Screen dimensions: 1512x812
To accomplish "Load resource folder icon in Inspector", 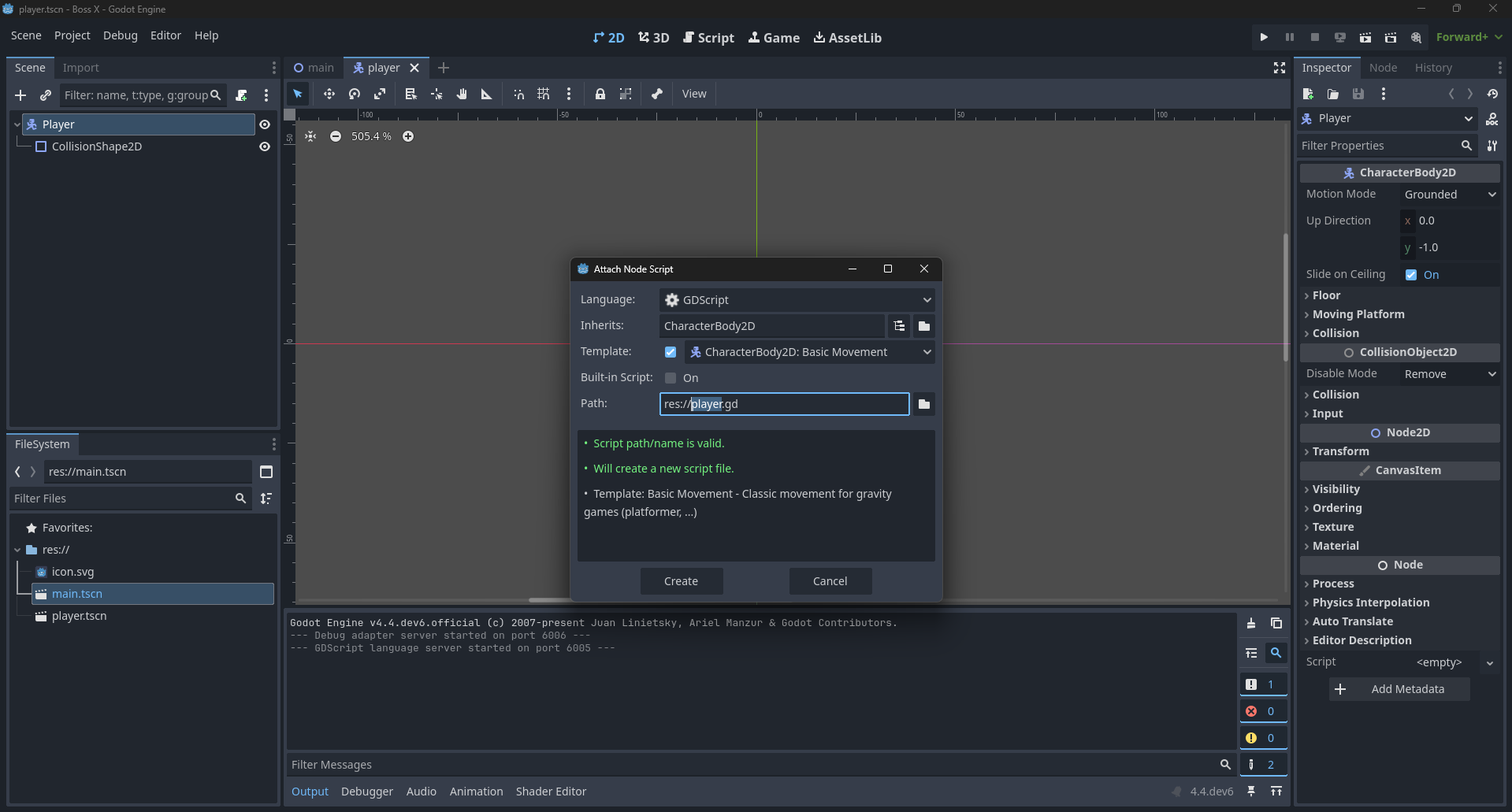I will [1333, 94].
